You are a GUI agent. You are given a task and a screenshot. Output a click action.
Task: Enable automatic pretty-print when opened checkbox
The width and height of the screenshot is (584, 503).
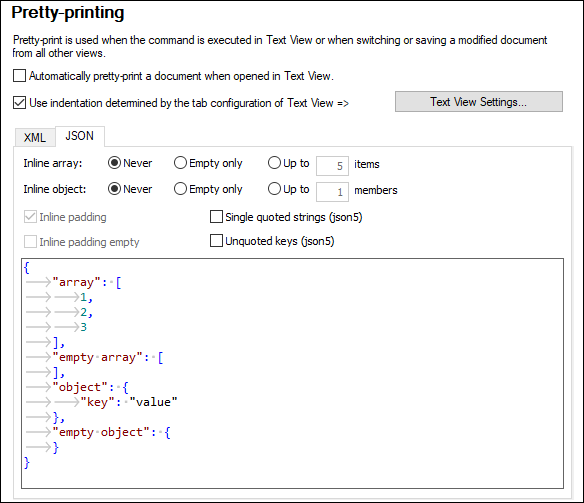19,76
